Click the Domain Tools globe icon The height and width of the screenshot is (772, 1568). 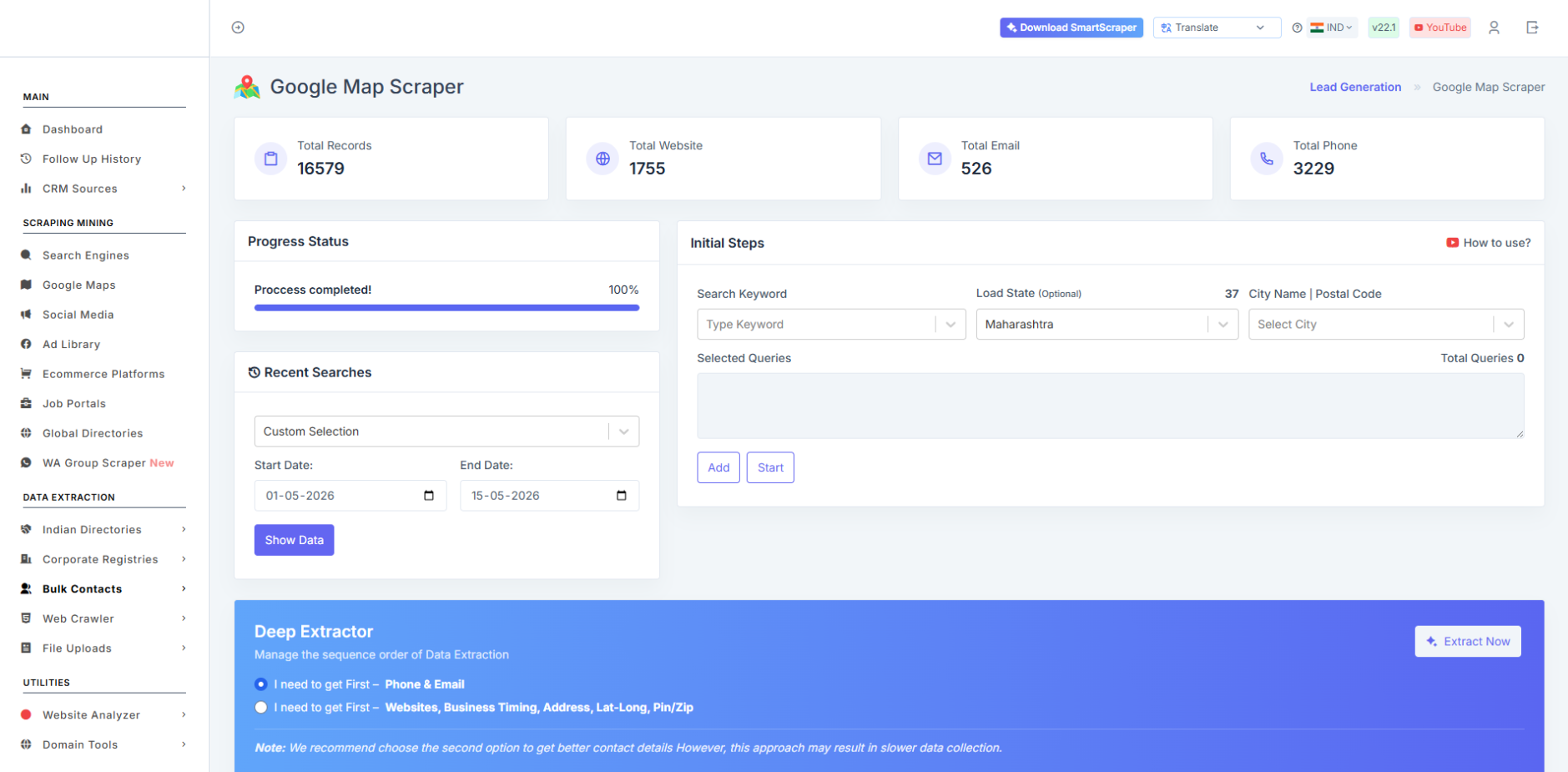point(26,744)
